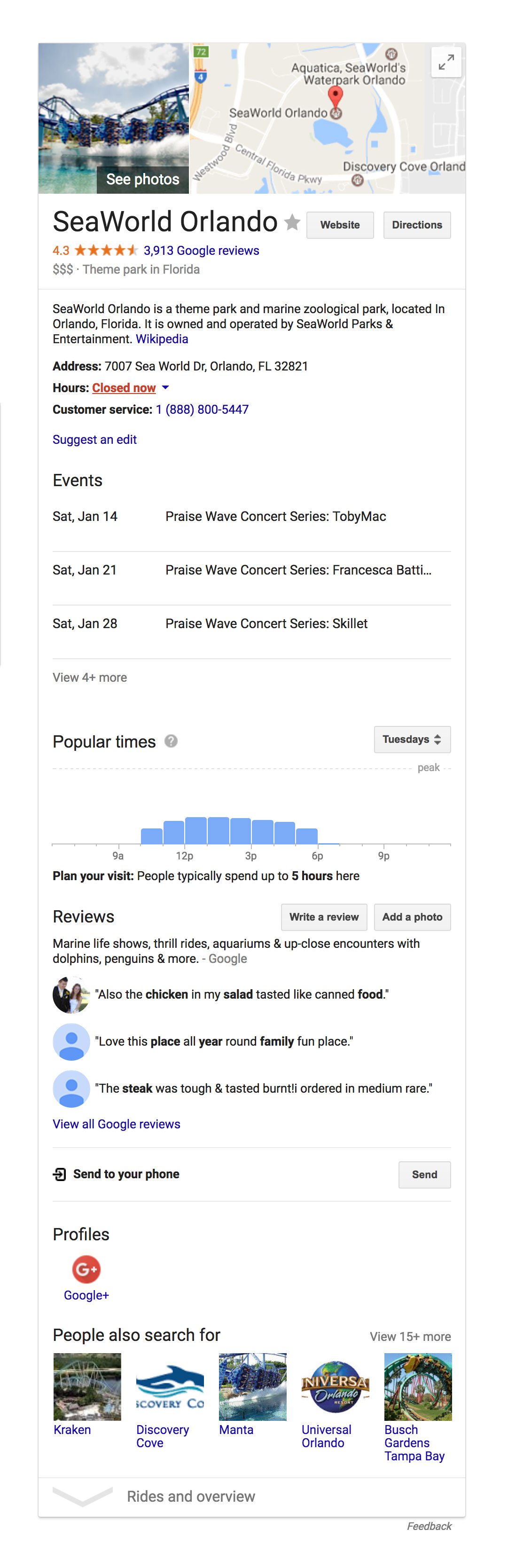
Task: Click Write a review button
Action: click(324, 917)
